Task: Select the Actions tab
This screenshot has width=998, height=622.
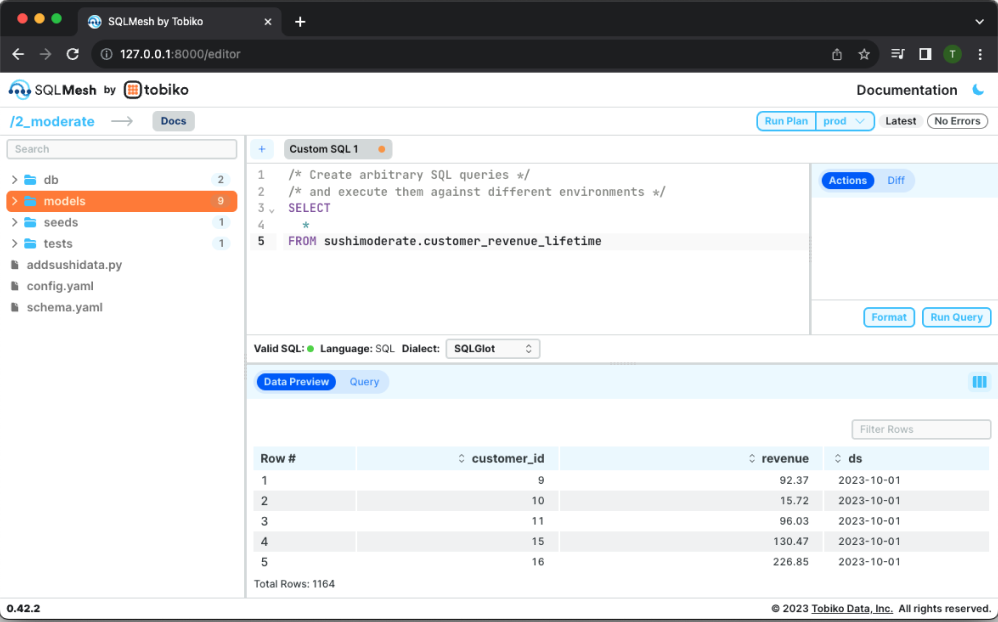Action: (x=847, y=181)
